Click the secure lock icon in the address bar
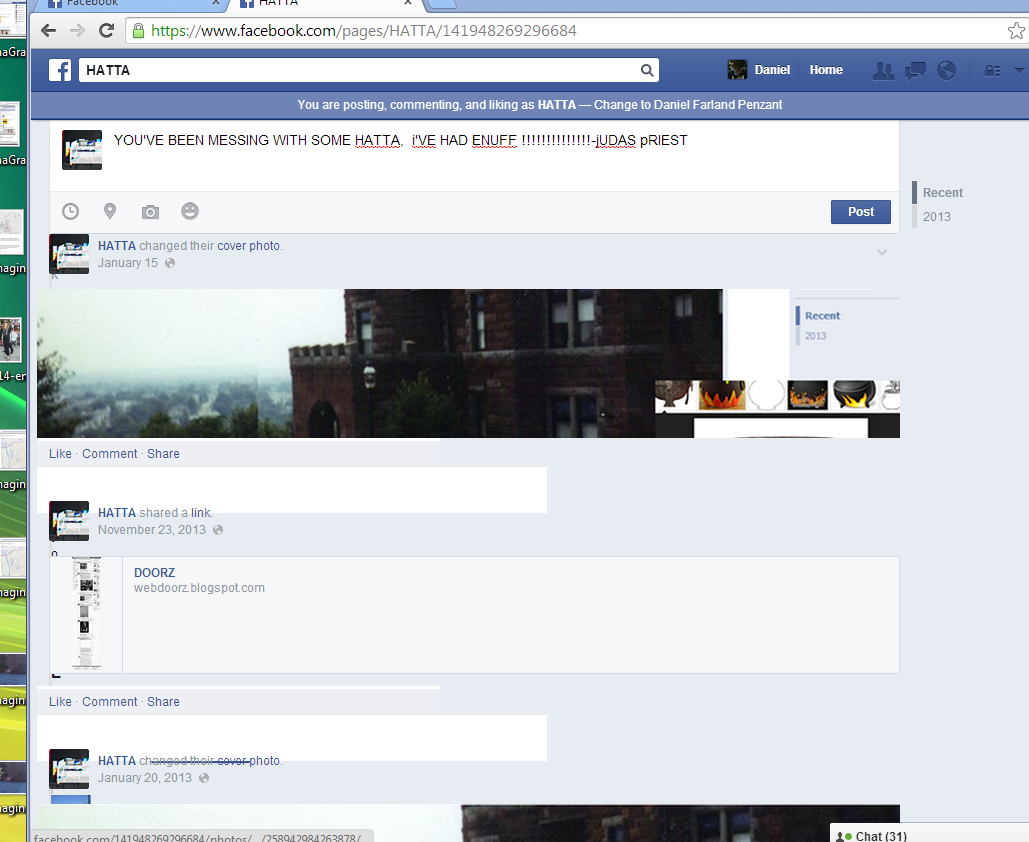1029x842 pixels. tap(138, 31)
